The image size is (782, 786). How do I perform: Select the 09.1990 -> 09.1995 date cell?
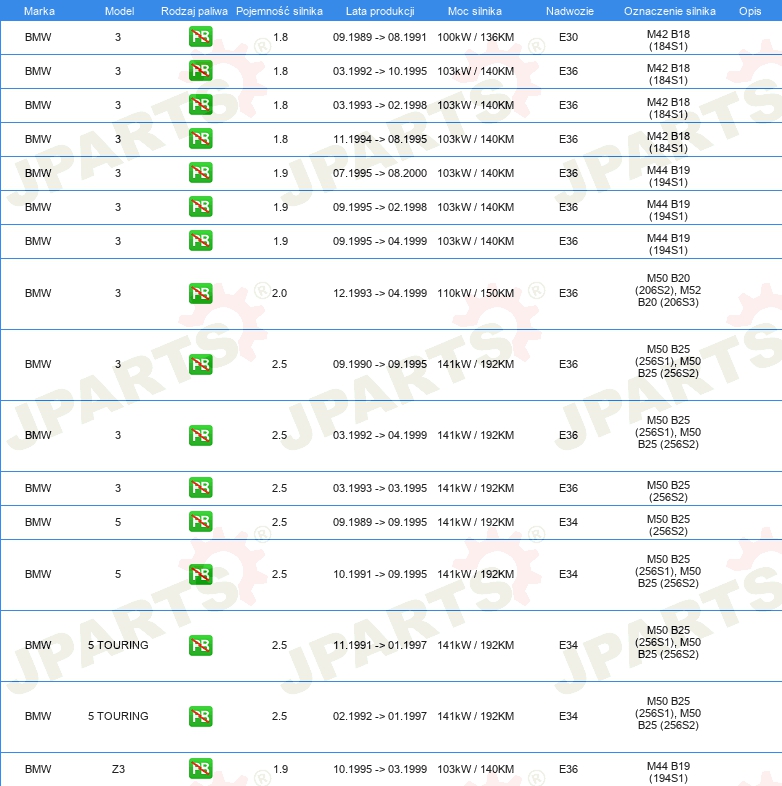[379, 364]
